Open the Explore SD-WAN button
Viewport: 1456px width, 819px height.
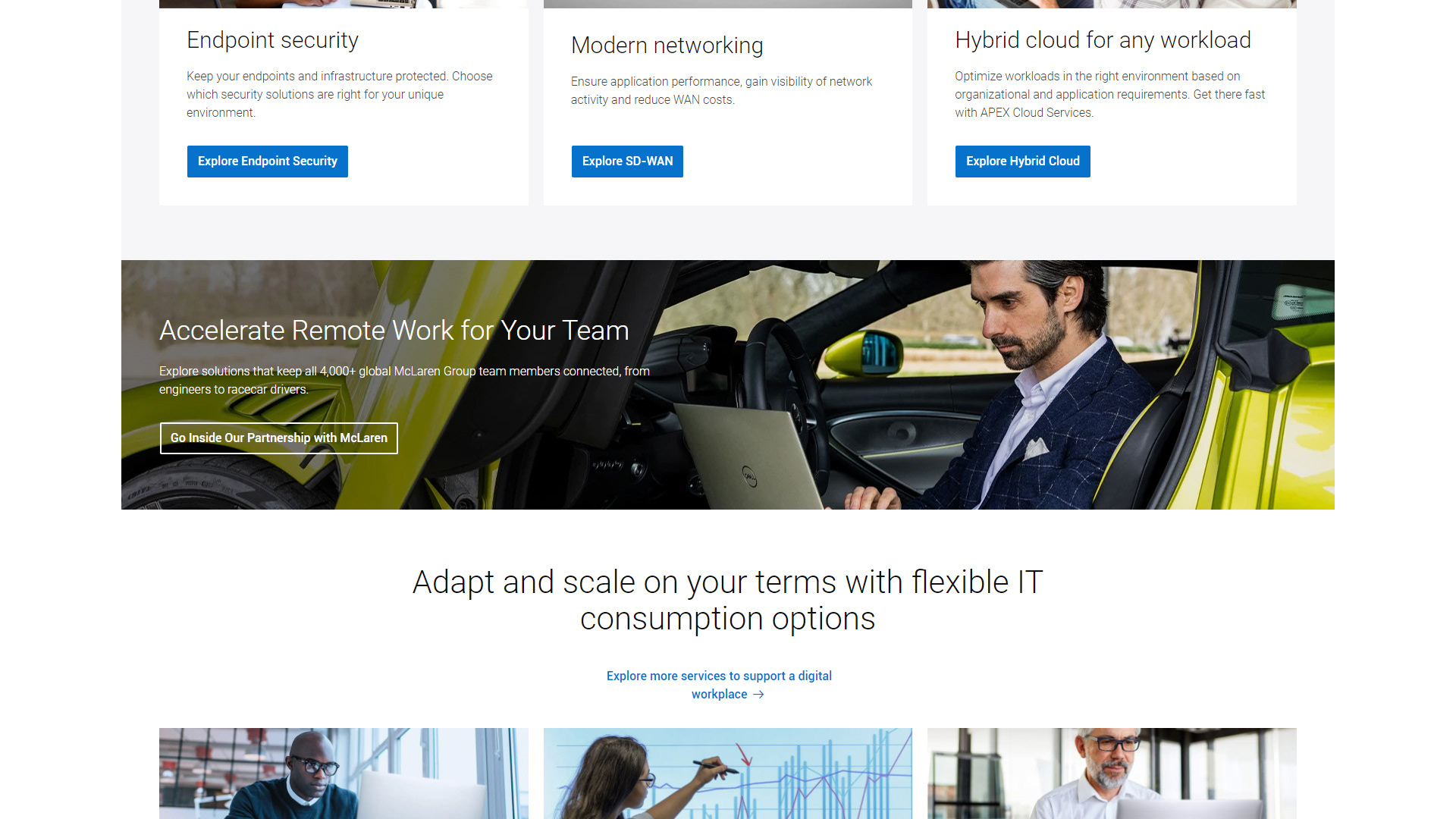[627, 162]
